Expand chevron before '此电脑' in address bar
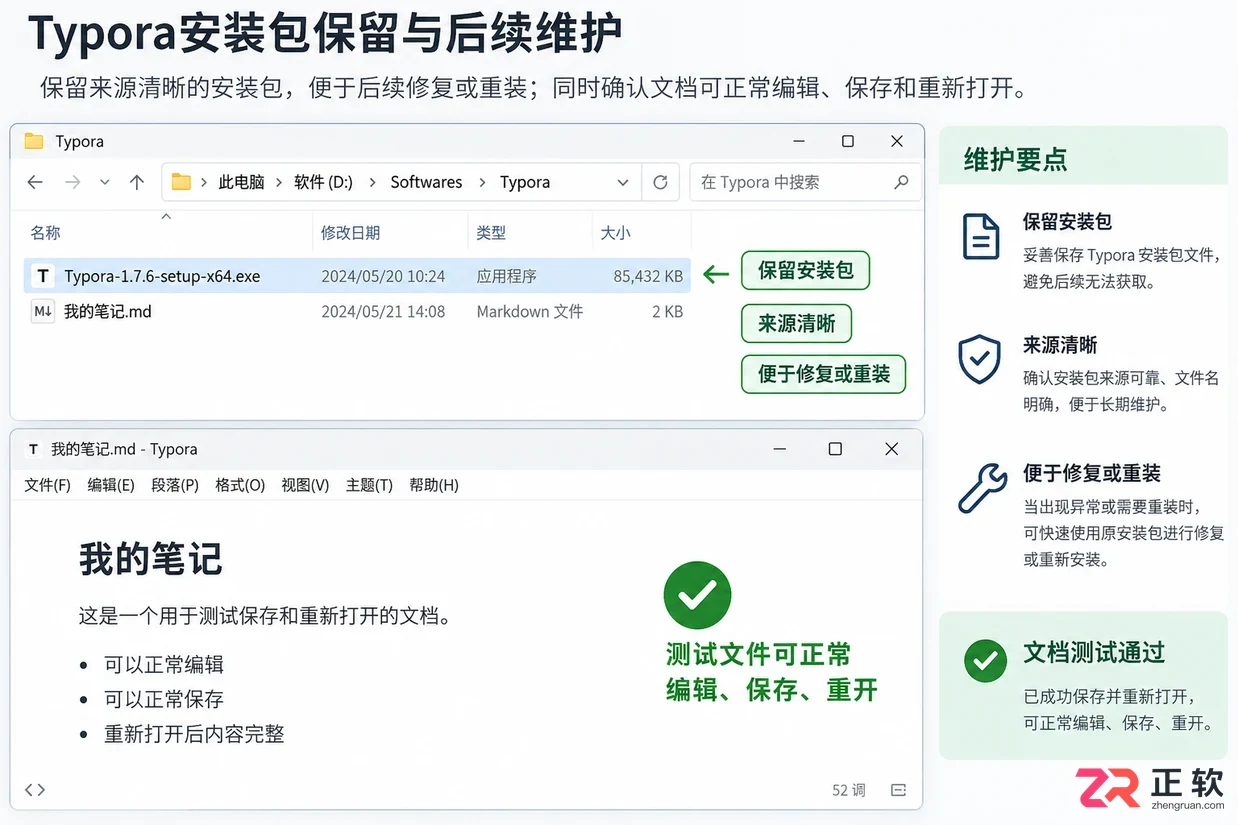 pos(204,182)
